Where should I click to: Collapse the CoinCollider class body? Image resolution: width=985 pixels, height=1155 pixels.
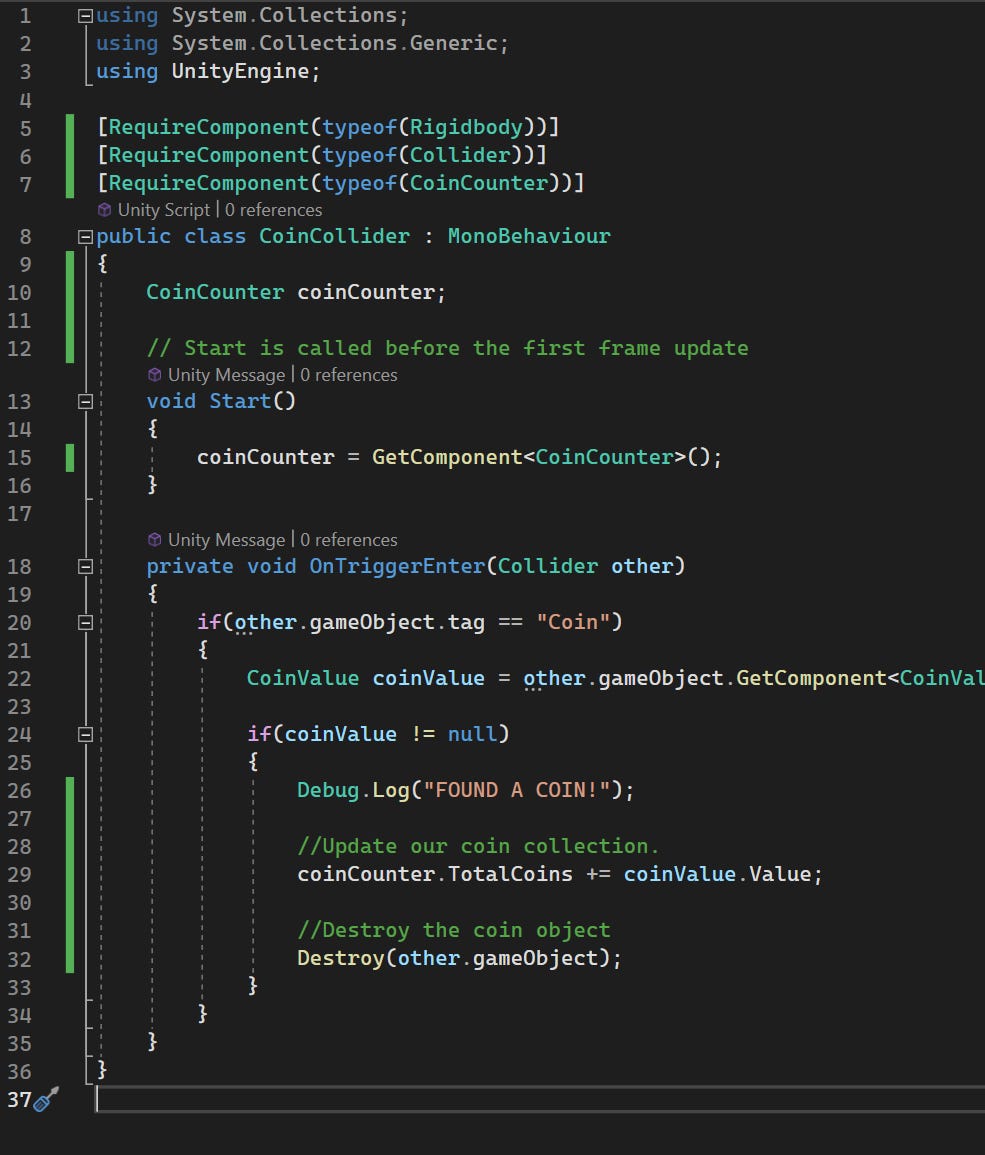coord(85,236)
